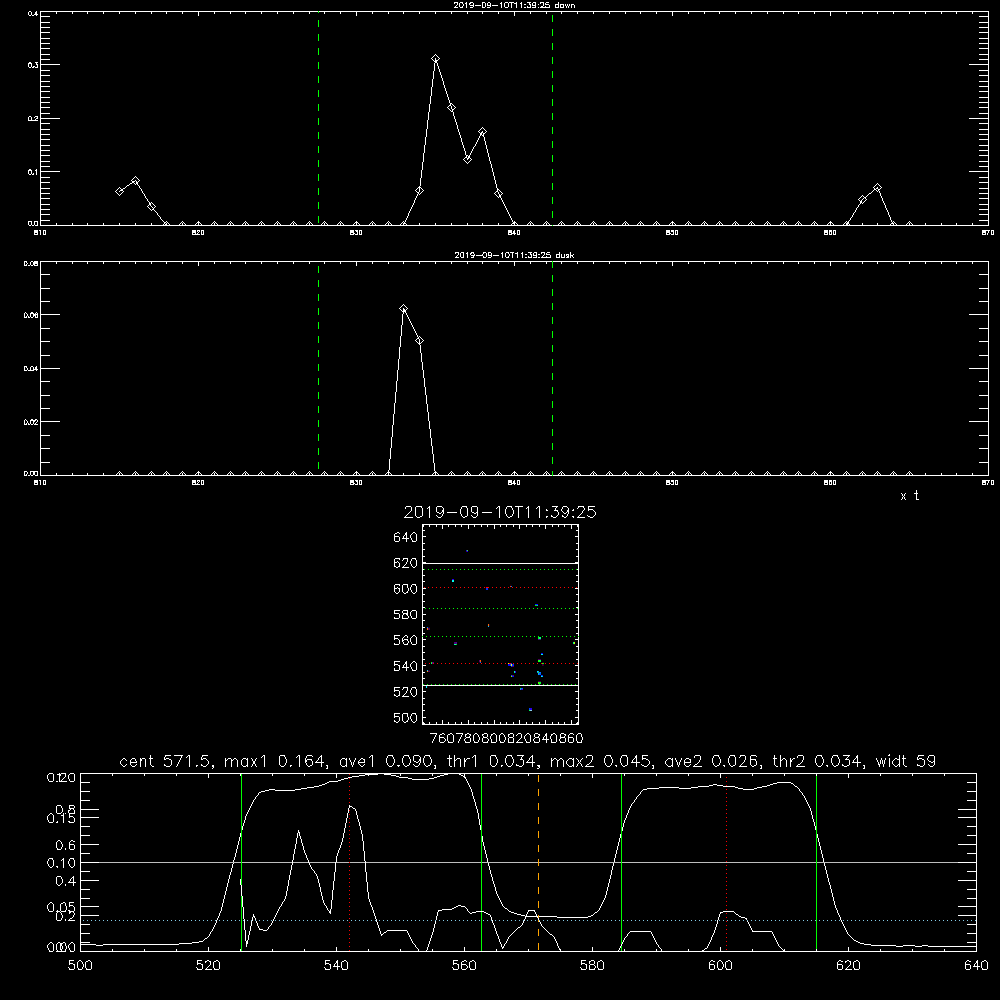Click the '540' x-axis label of profile plot
This screenshot has width=1000, height=1000.
(336, 966)
